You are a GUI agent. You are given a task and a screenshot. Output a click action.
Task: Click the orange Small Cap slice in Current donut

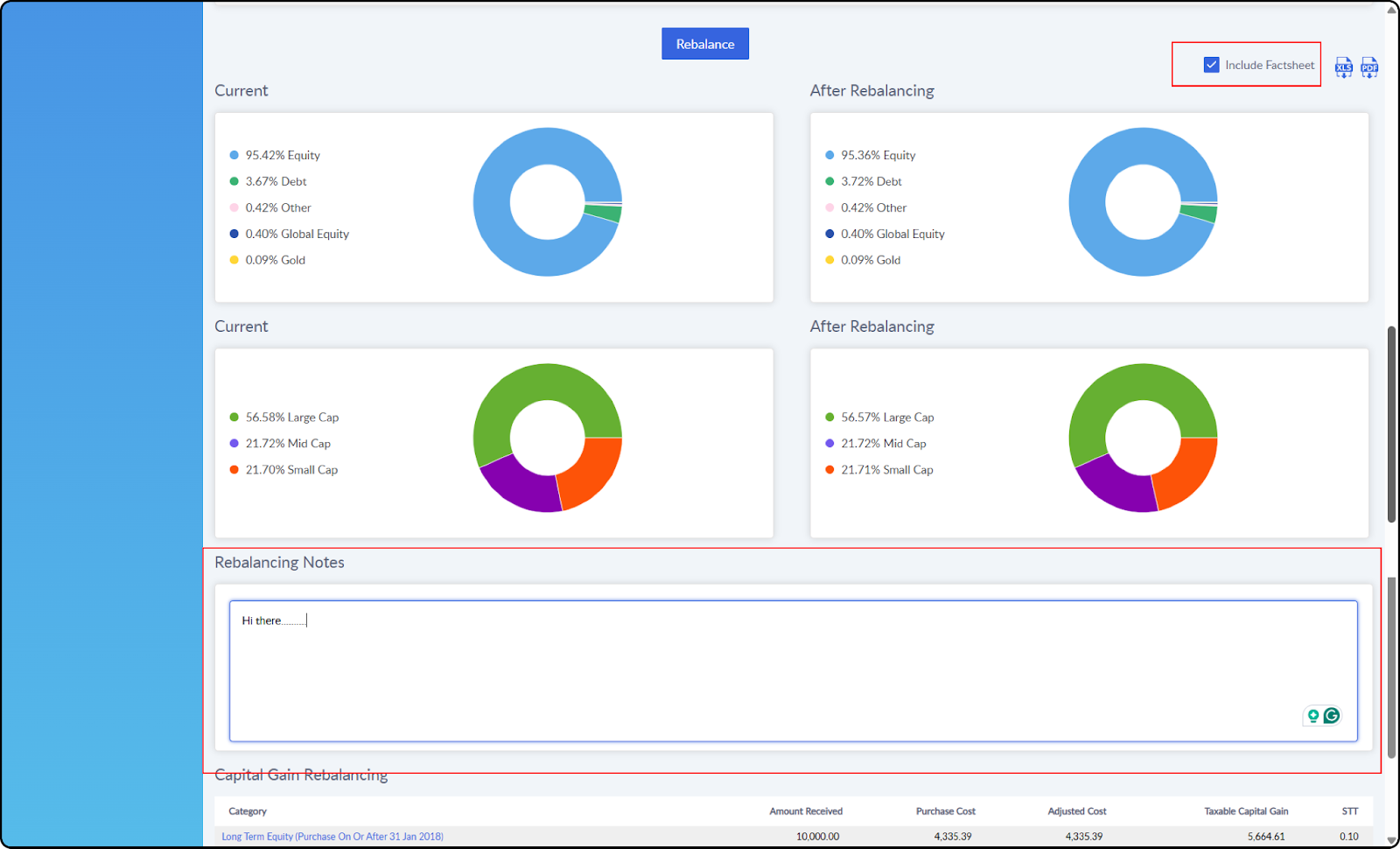tap(591, 473)
